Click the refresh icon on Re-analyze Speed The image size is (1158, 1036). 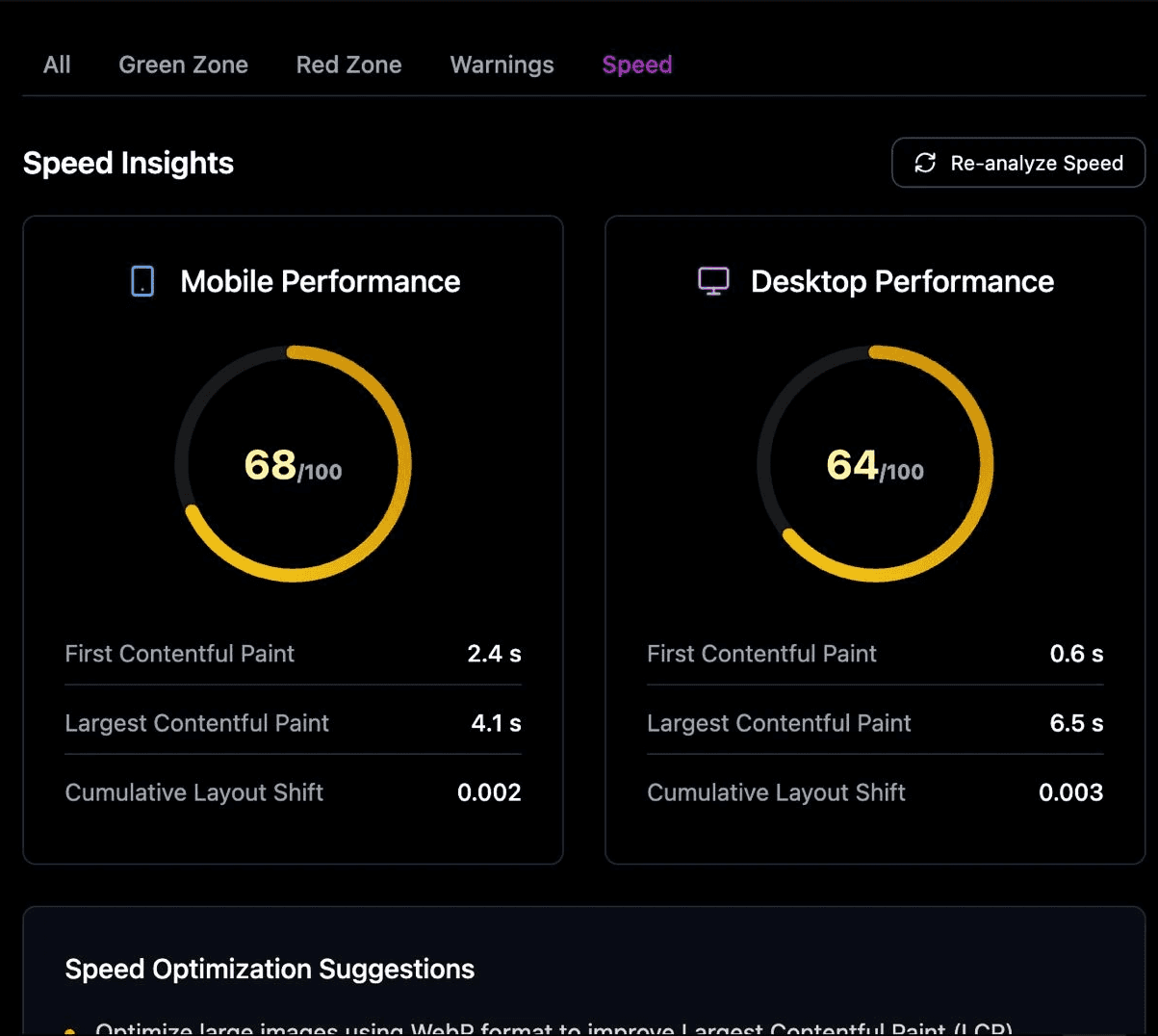924,163
